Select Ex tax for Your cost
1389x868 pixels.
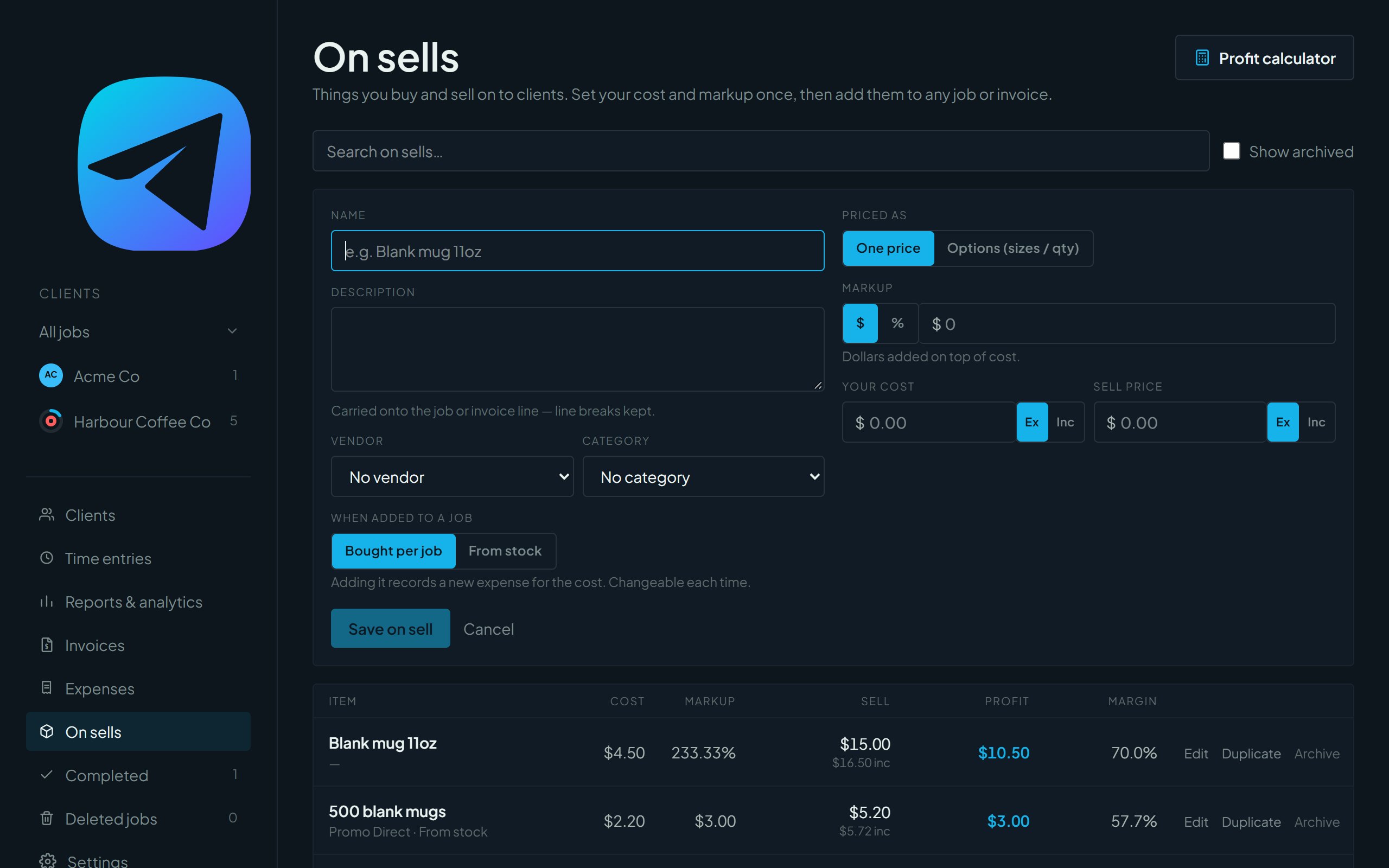pyautogui.click(x=1032, y=423)
